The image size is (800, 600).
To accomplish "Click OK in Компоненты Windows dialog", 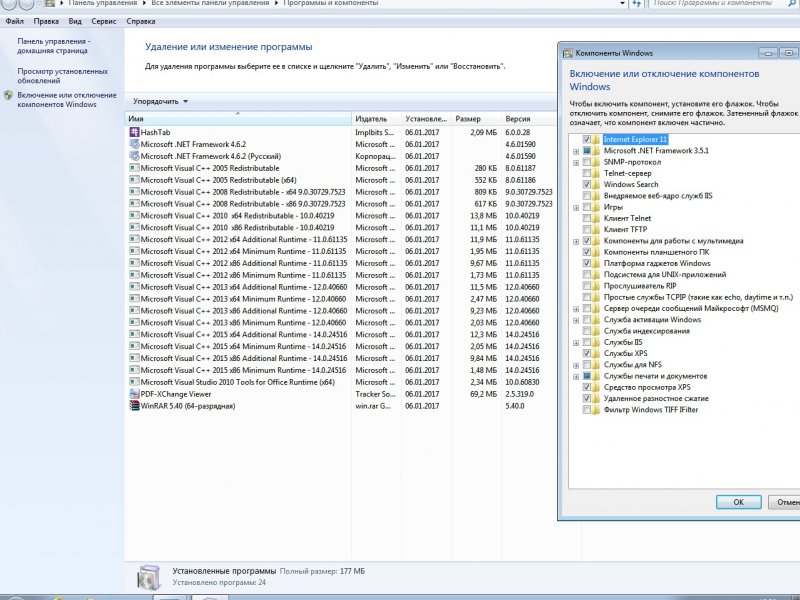I will (738, 502).
